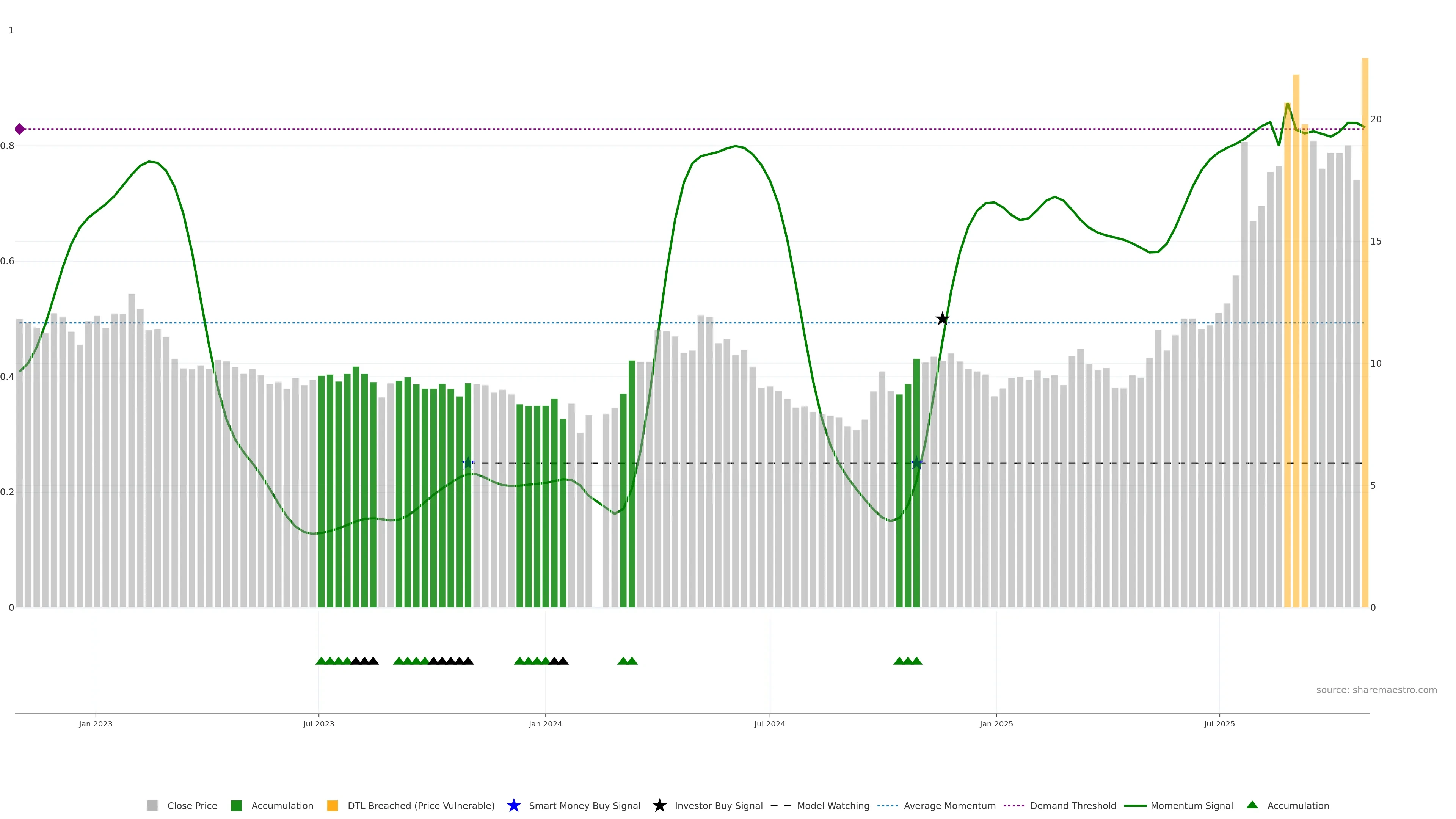Click the black star icon in the legend
This screenshot has width=1456, height=819.
click(x=659, y=805)
